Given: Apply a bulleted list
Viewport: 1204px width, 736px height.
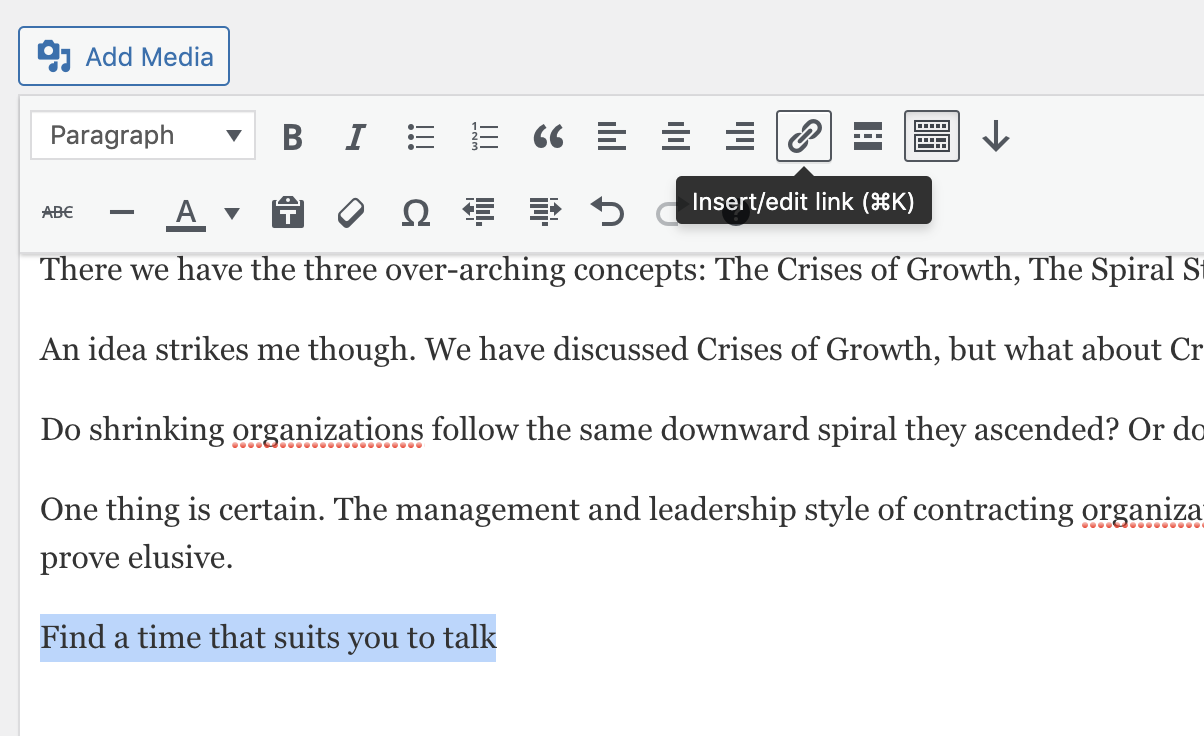Looking at the screenshot, I should coord(421,136).
